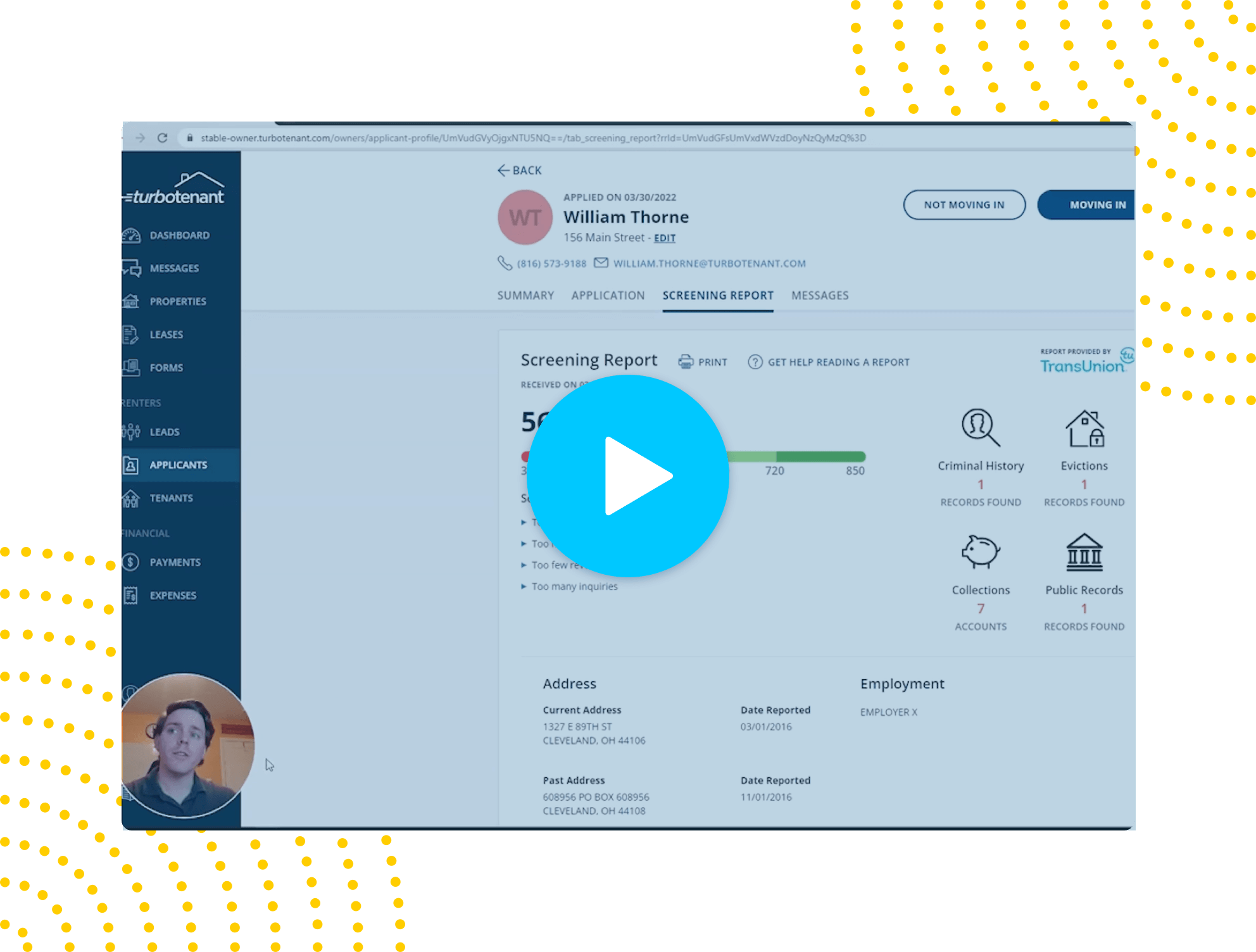Click the phone number (816) 573-9188

point(551,263)
